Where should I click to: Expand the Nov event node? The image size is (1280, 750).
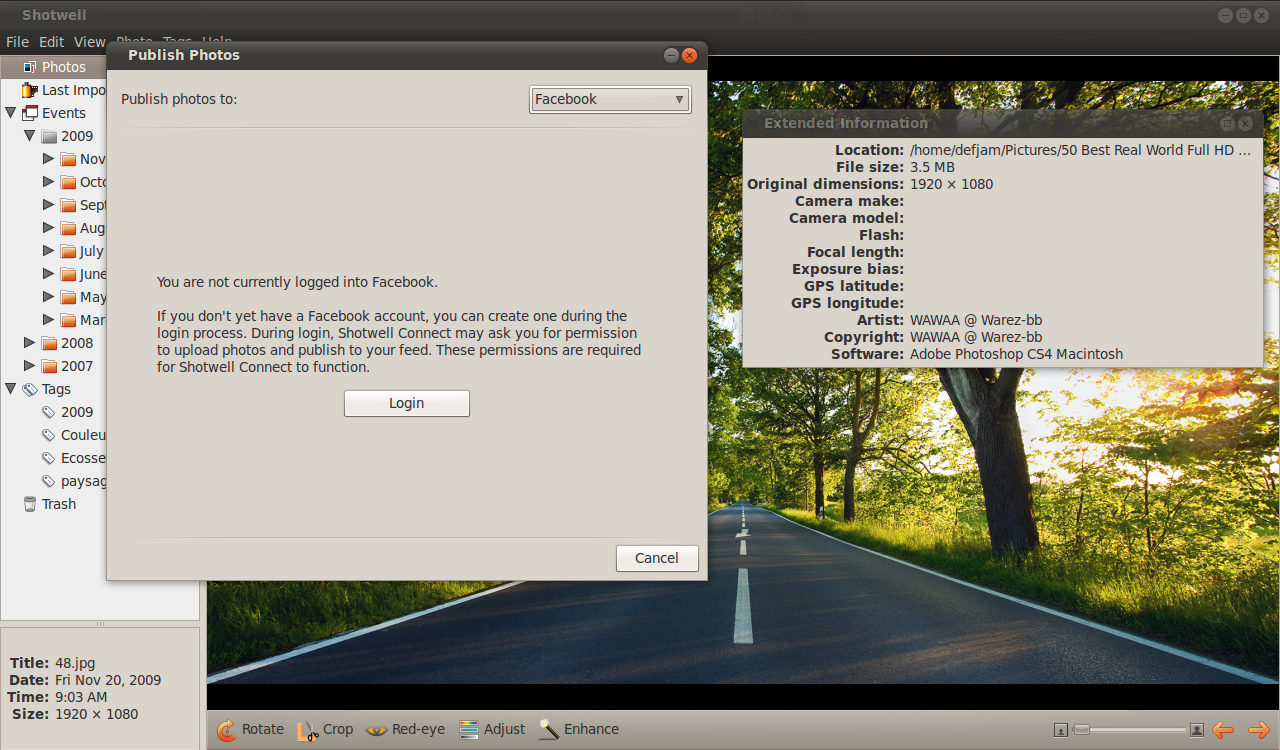point(48,159)
